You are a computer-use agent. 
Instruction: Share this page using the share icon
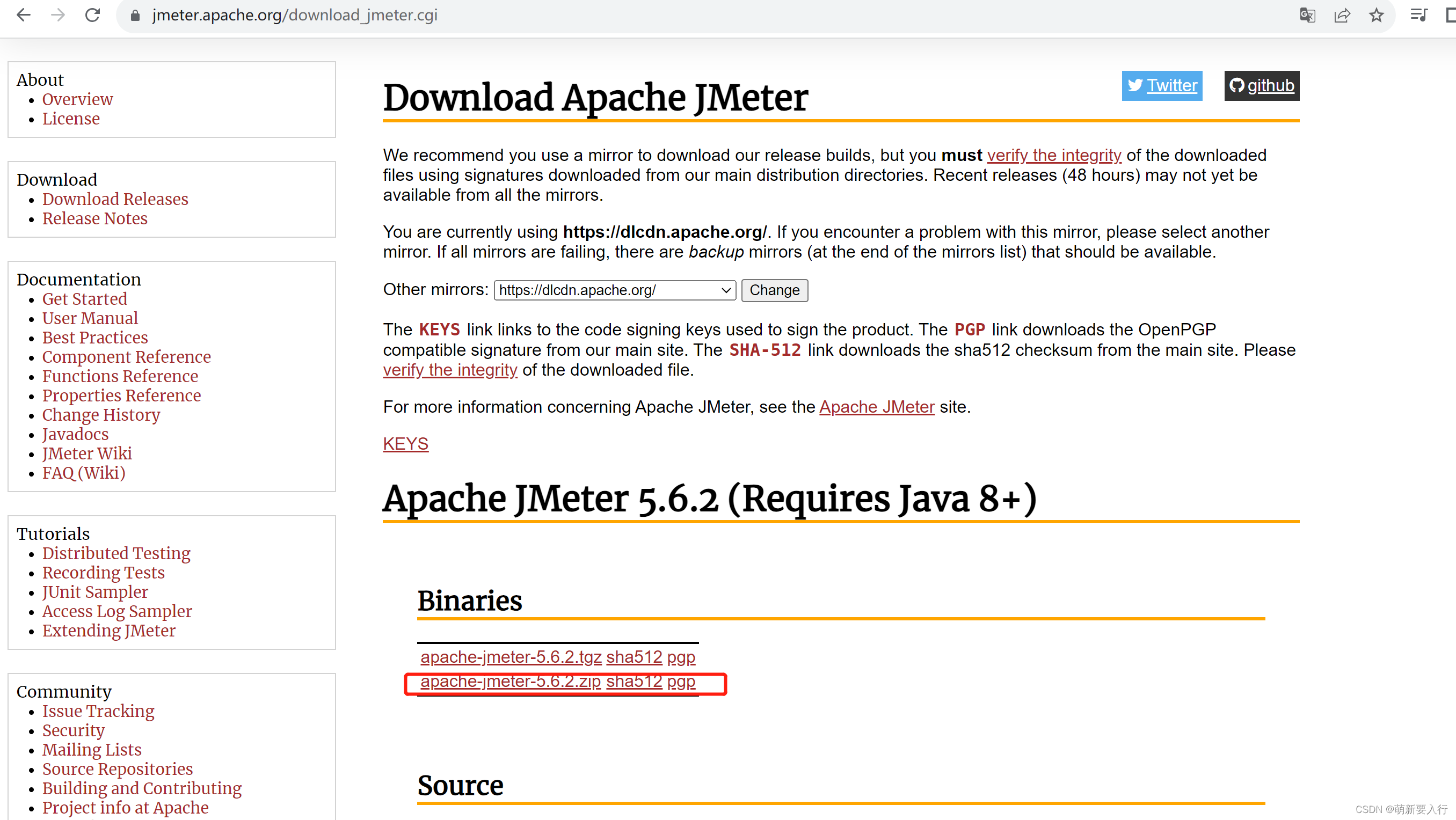pyautogui.click(x=1342, y=15)
